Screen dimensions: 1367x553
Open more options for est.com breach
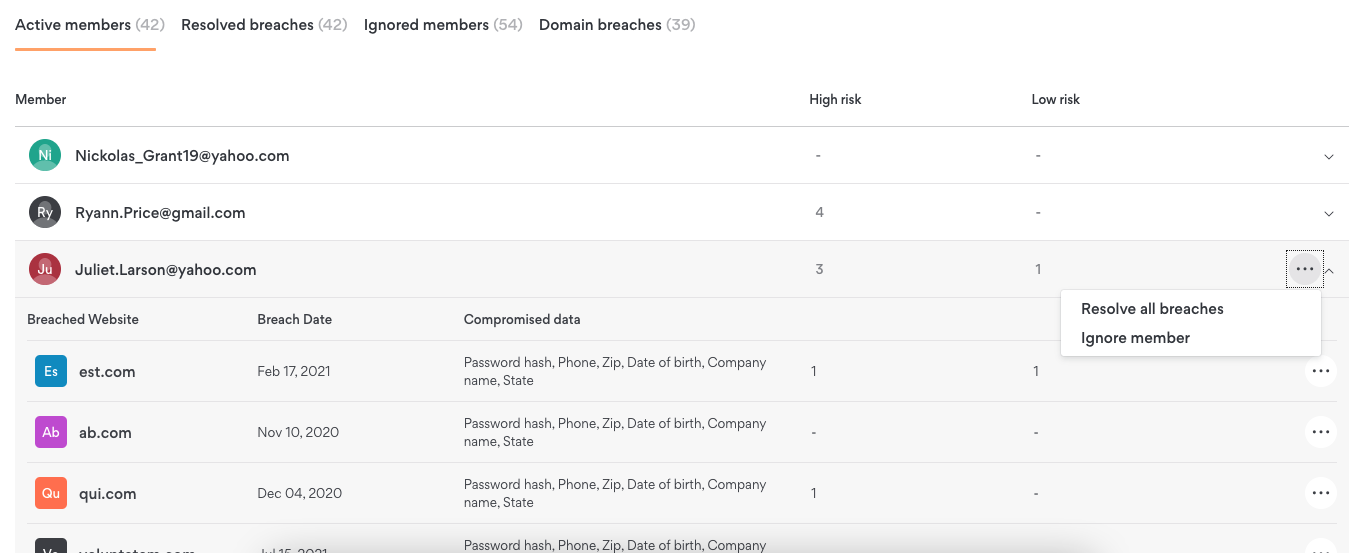coord(1320,372)
